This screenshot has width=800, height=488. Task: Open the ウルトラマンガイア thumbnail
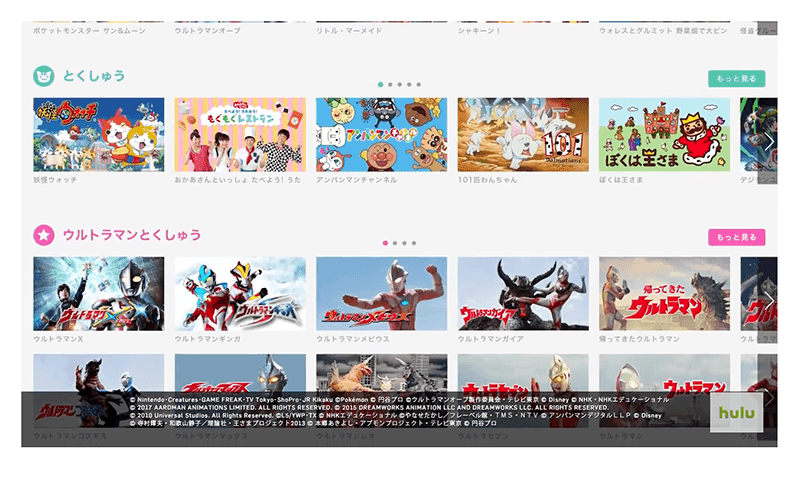coord(523,294)
